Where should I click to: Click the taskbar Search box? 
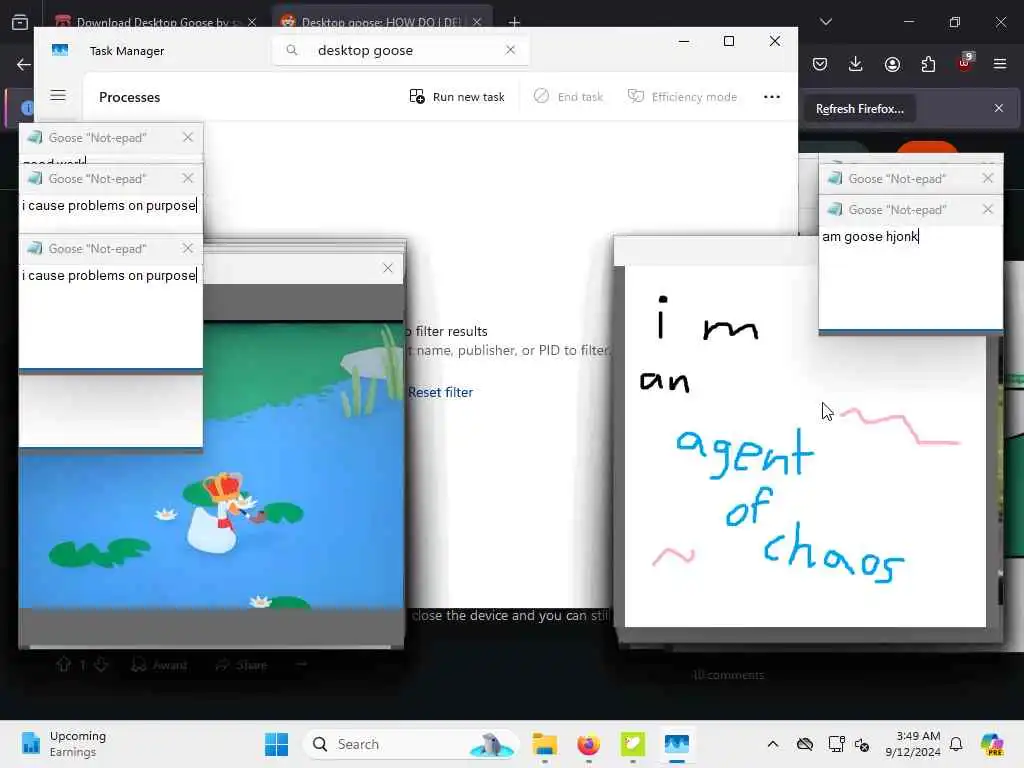410,744
